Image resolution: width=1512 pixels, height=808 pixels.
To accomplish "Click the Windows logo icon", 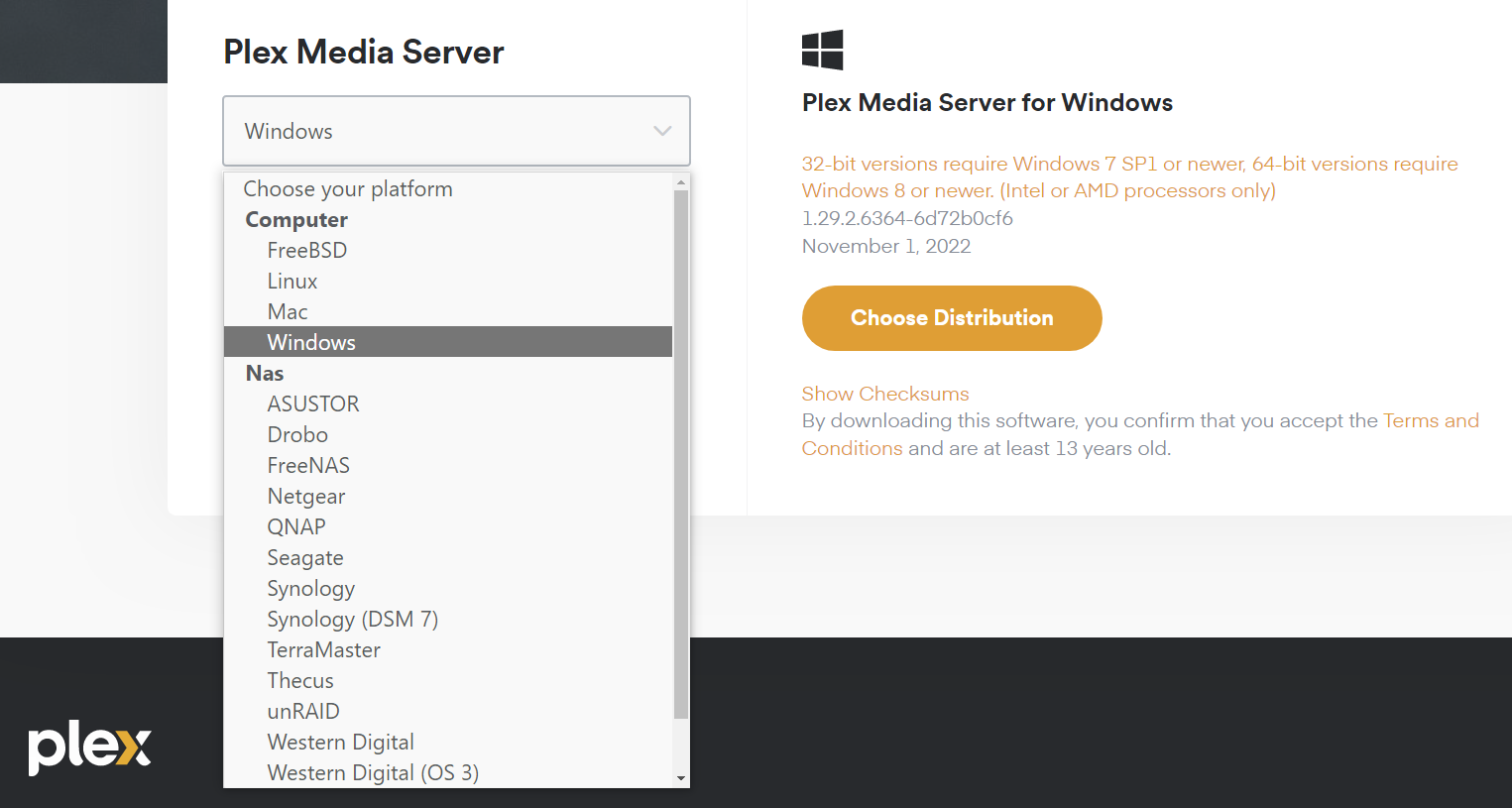I will pyautogui.click(x=822, y=50).
